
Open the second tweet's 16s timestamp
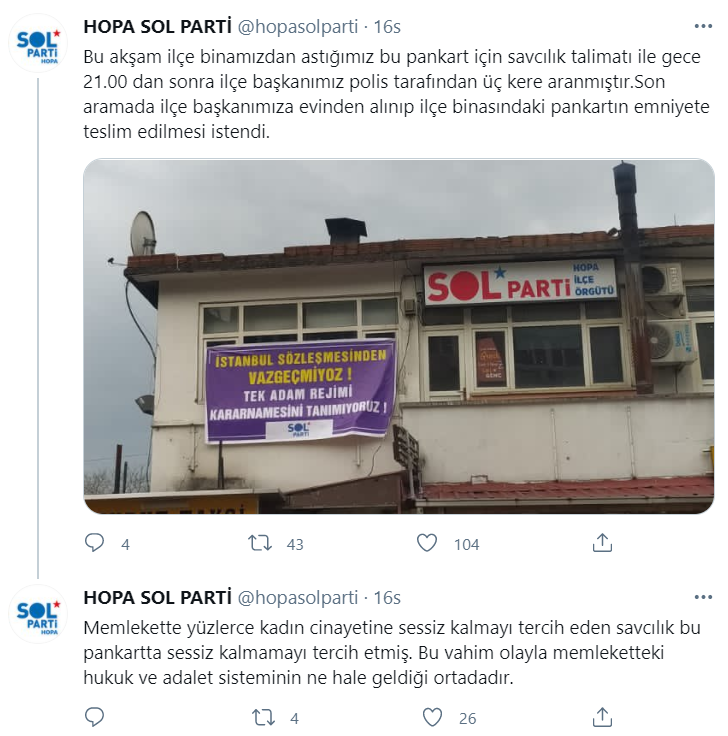pyautogui.click(x=387, y=598)
